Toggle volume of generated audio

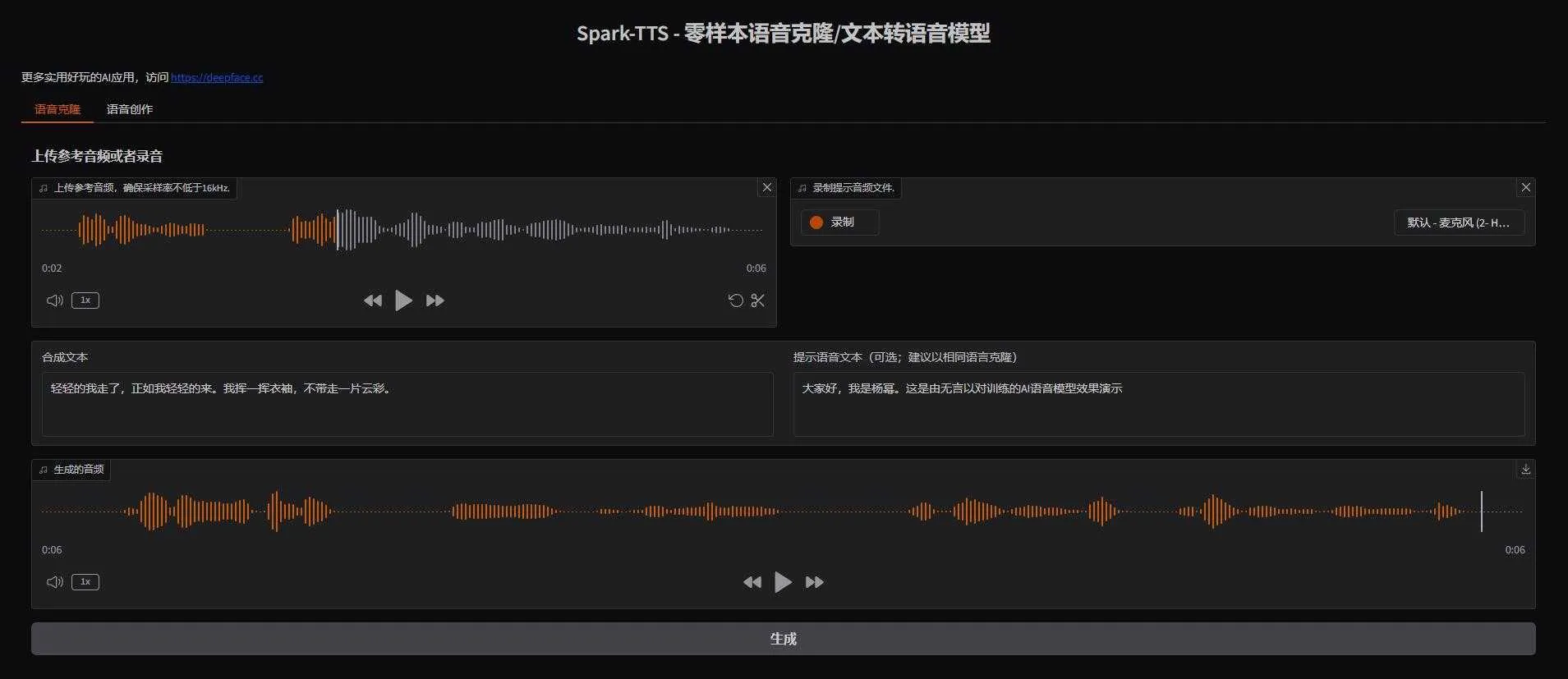[55, 582]
